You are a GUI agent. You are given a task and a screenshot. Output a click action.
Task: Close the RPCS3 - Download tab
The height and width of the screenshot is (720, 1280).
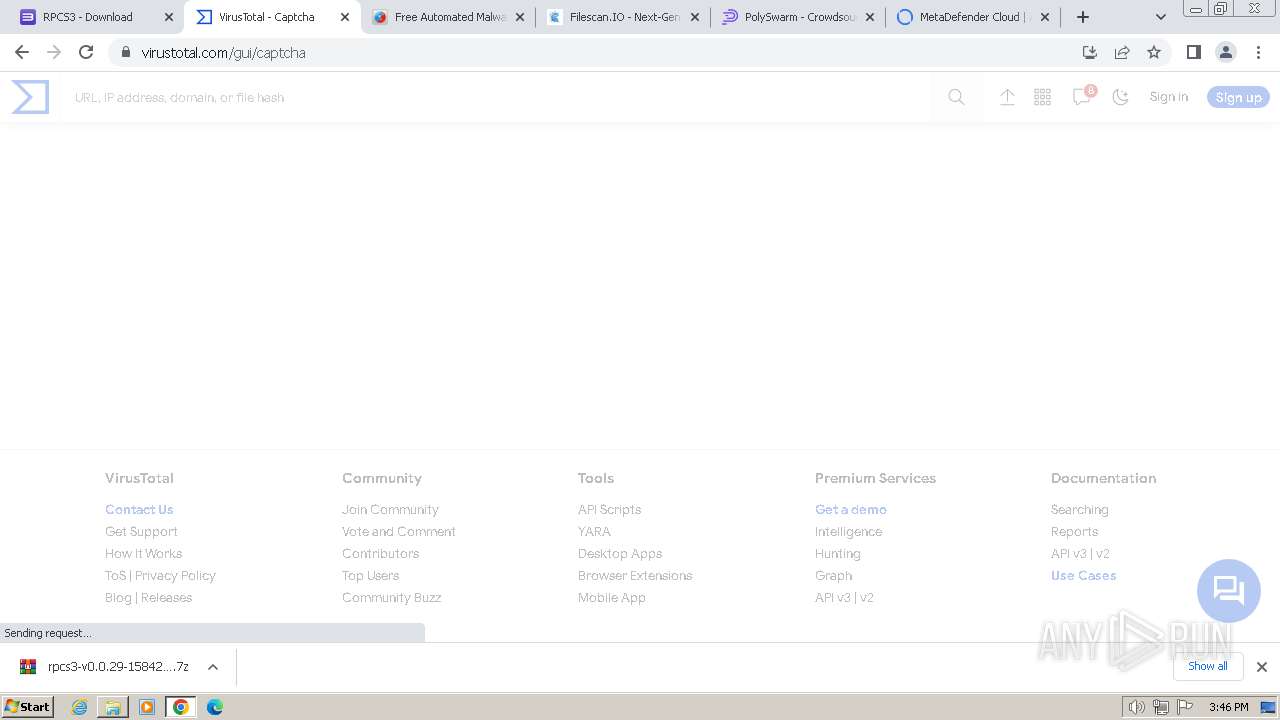click(169, 17)
